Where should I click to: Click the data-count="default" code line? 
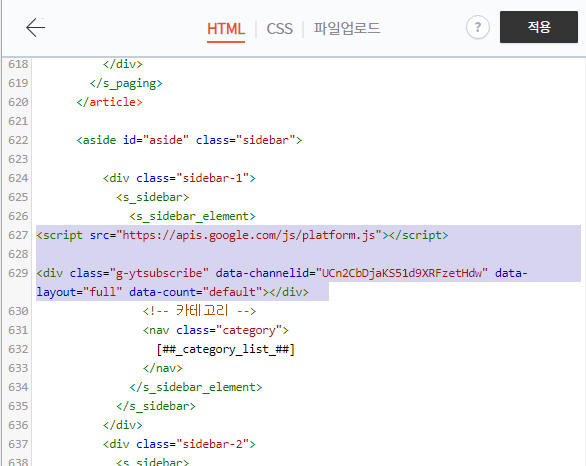pos(173,292)
